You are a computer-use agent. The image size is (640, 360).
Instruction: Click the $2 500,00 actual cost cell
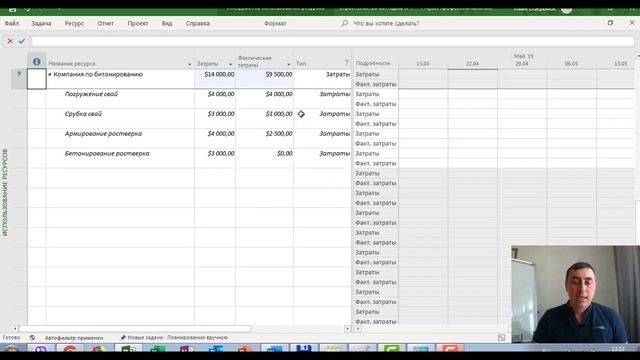264,138
